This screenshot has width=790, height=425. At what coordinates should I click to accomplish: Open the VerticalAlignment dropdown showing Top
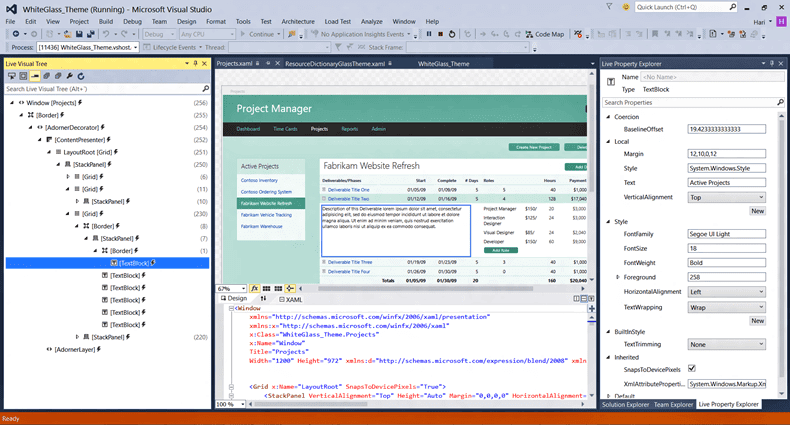(x=727, y=197)
